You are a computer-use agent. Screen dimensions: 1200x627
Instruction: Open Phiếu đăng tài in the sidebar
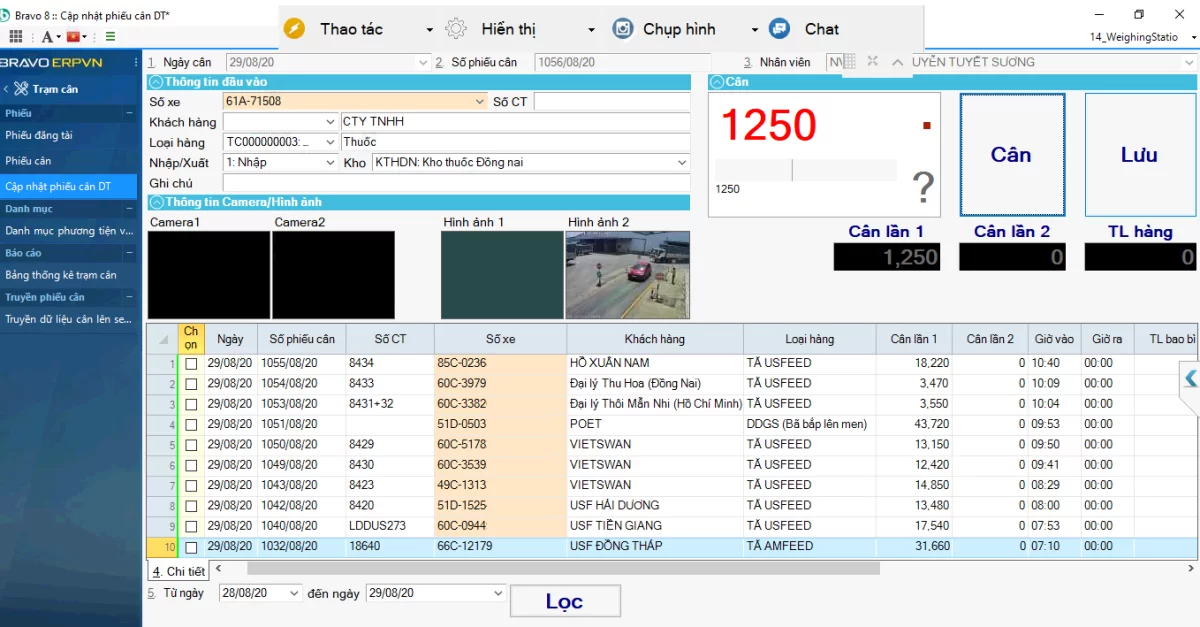(39, 135)
